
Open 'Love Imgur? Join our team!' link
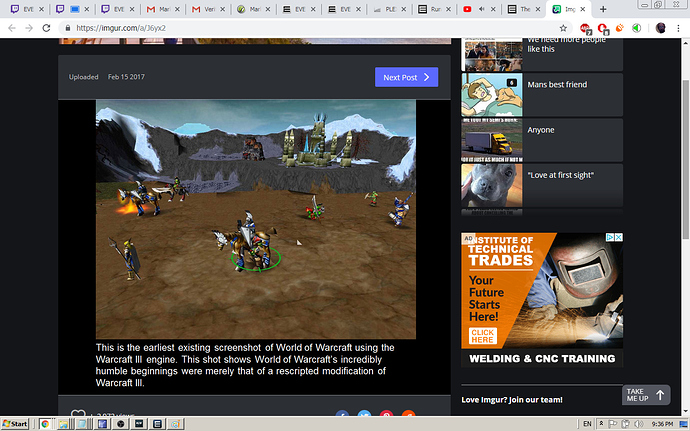pos(512,400)
